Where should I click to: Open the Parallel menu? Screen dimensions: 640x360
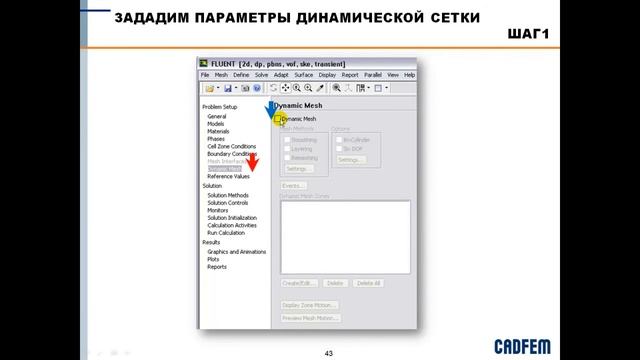[x=373, y=75]
